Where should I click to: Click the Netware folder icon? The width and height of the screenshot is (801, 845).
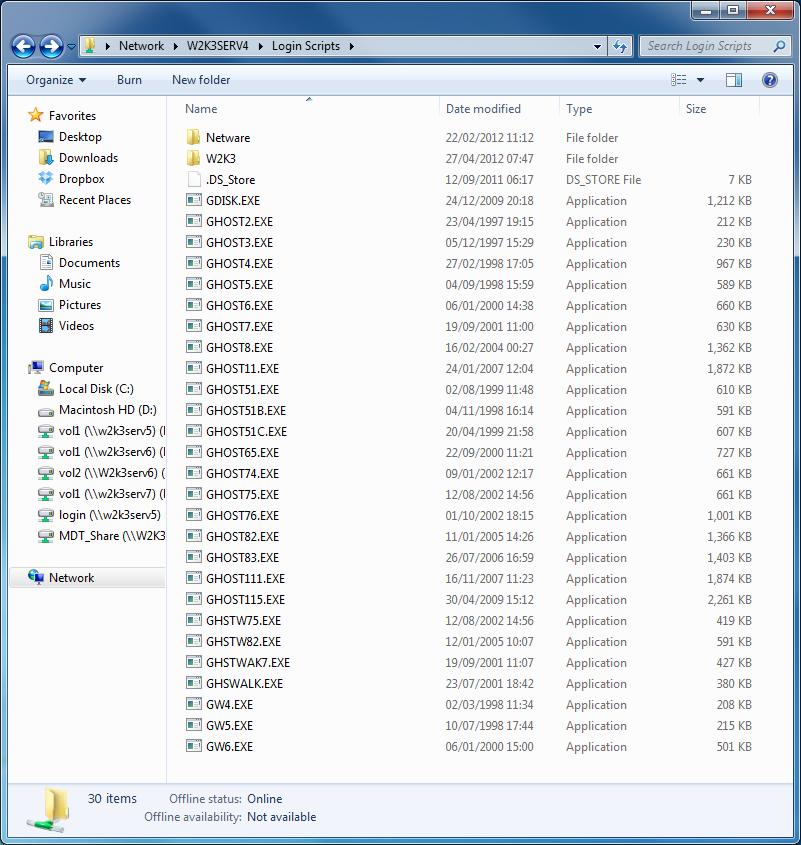click(194, 138)
